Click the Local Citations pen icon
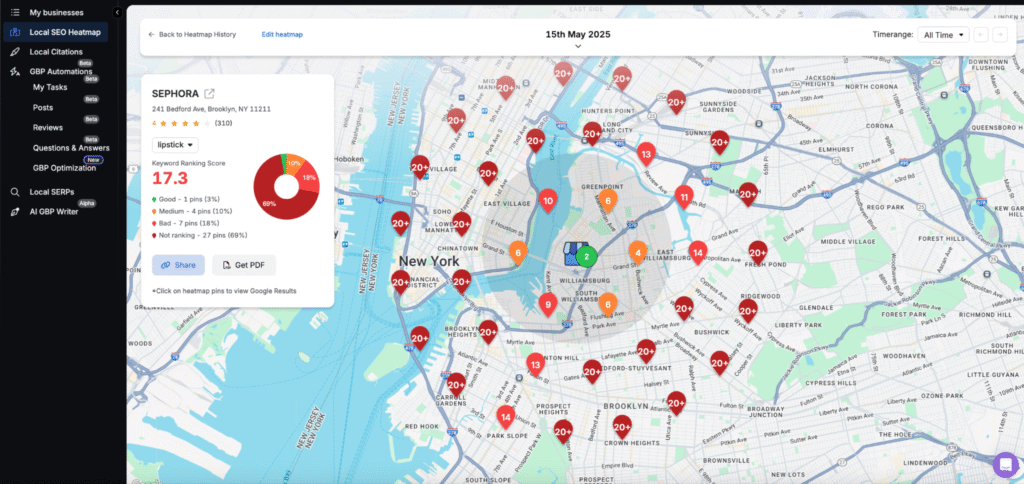 point(15,52)
